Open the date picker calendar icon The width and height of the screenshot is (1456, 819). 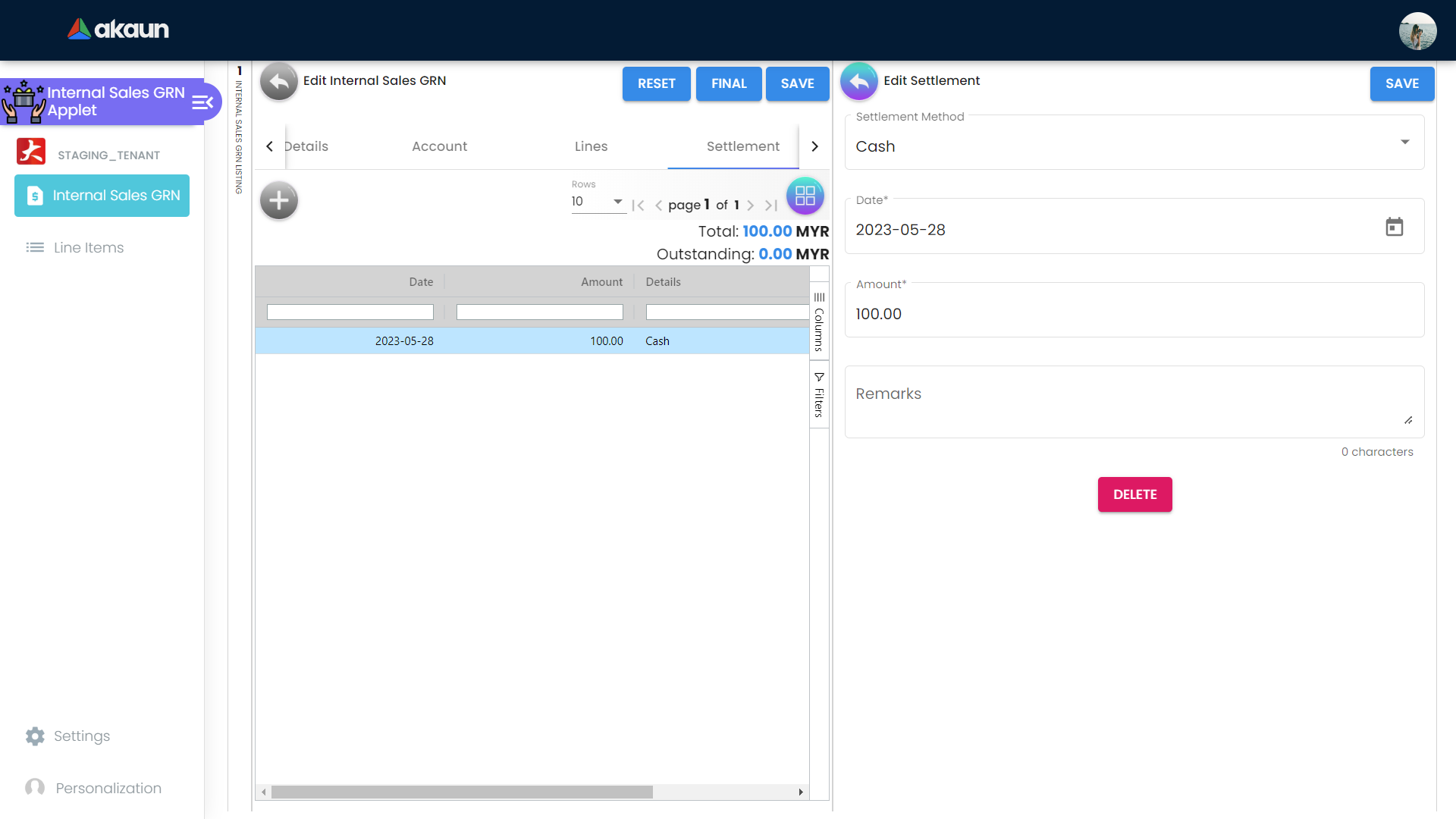[x=1394, y=227]
